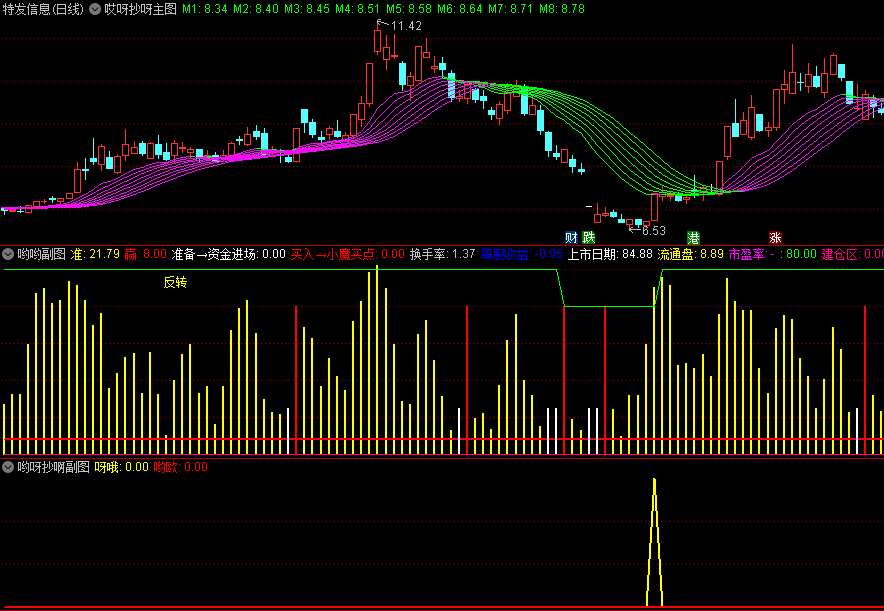Image resolution: width=884 pixels, height=611 pixels.
Task: Click the 买入→小魔买点: 0.00 readout
Action: pyautogui.click(x=348, y=254)
